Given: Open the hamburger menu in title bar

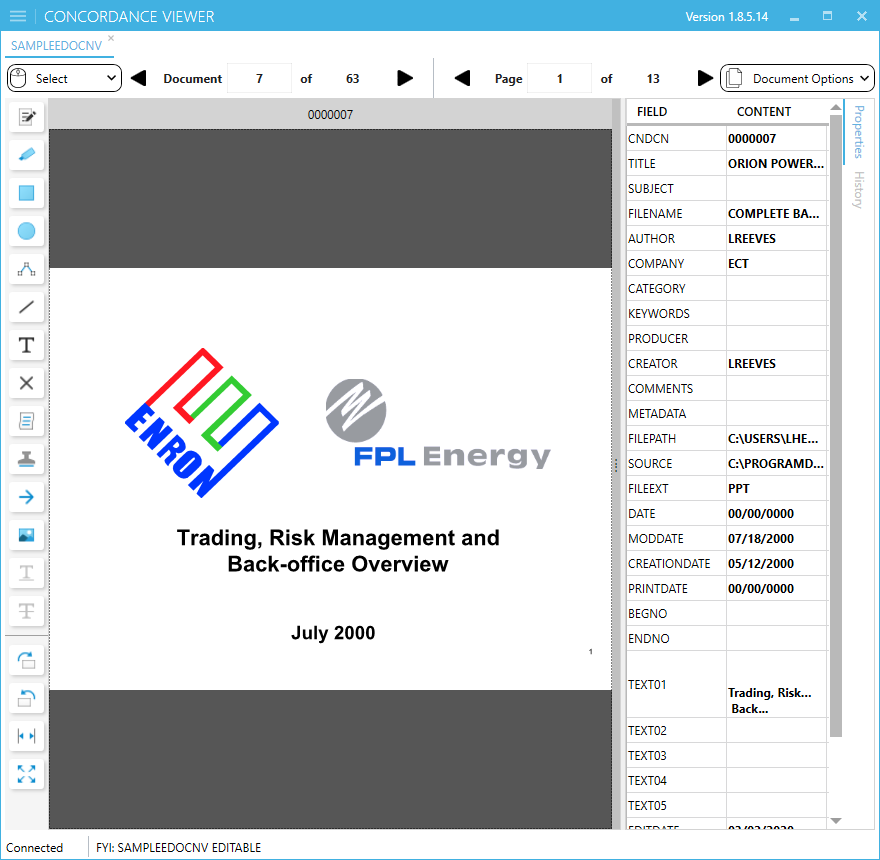Looking at the screenshot, I should click(x=18, y=16).
